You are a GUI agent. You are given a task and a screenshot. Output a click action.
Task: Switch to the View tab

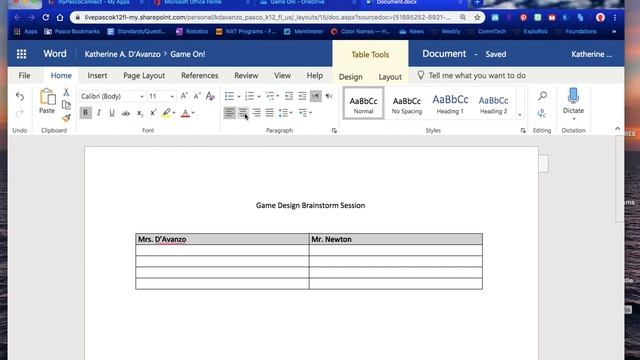pyautogui.click(x=282, y=76)
